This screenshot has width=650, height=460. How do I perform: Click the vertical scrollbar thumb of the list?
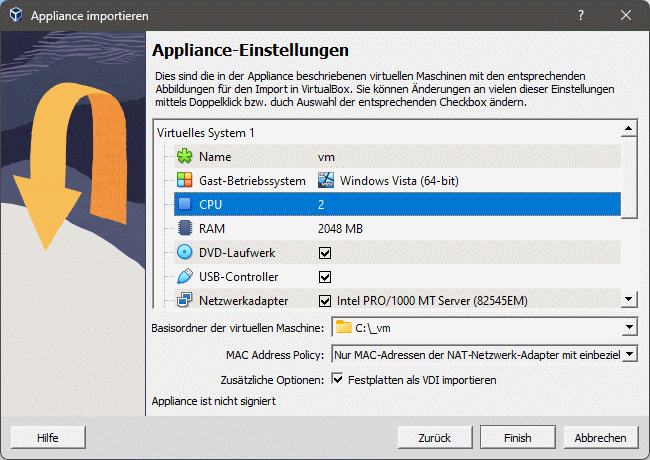click(629, 178)
